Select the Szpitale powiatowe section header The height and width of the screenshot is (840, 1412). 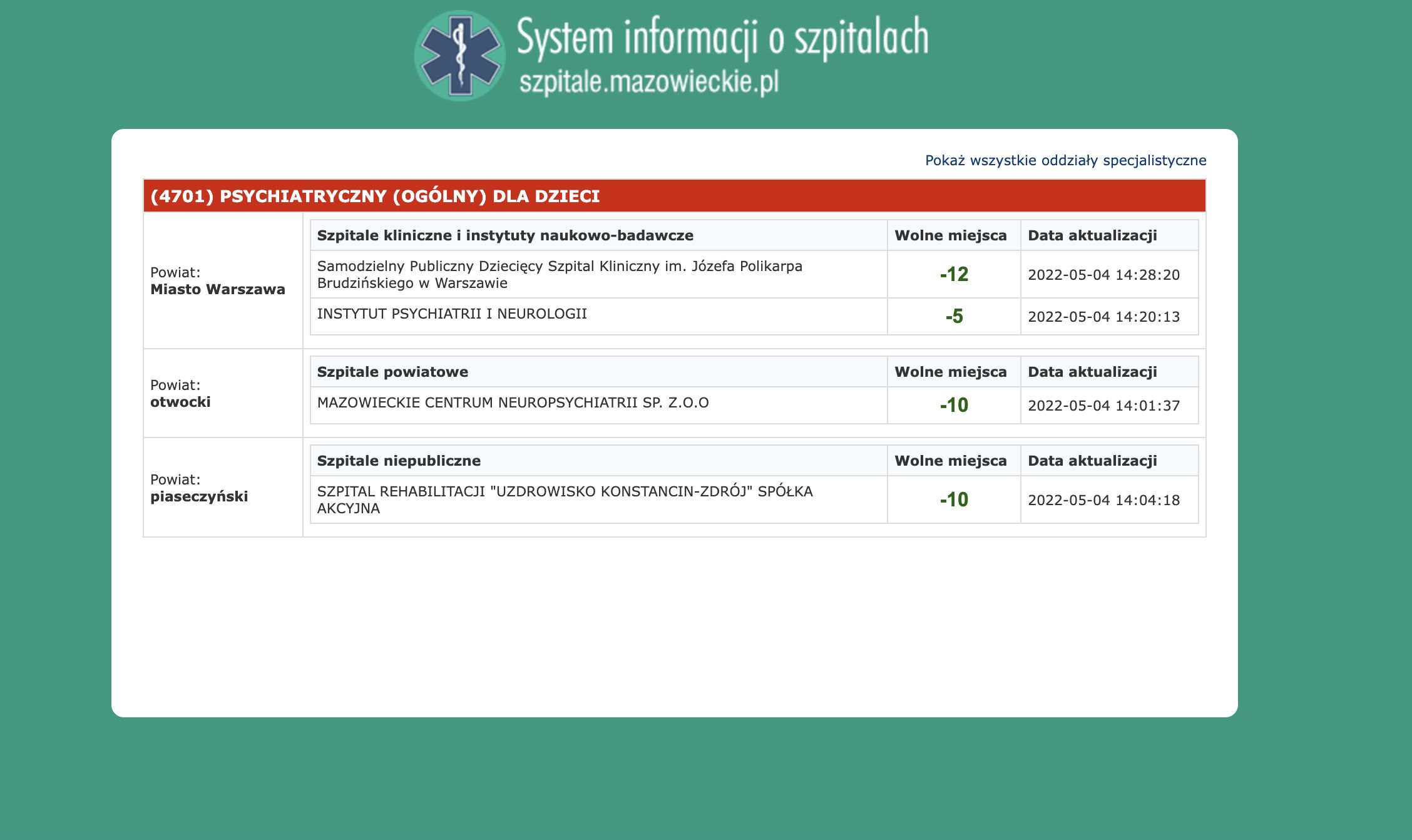[393, 372]
